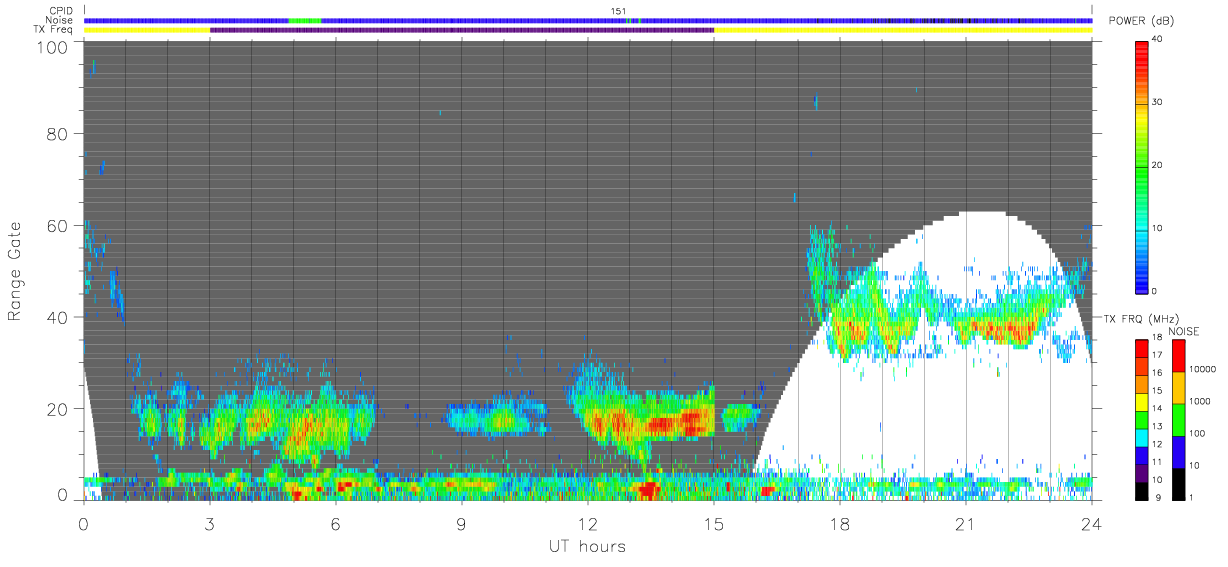Click the 'NOISE' legend title
The height and width of the screenshot is (567, 1228).
(x=1183, y=331)
